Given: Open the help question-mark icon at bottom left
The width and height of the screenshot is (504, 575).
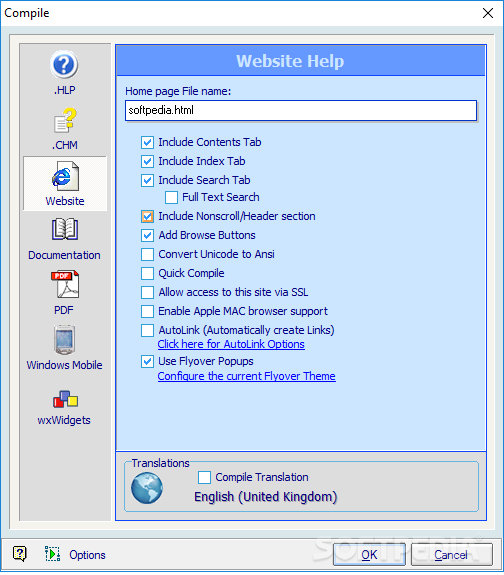Looking at the screenshot, I should pyautogui.click(x=19, y=554).
